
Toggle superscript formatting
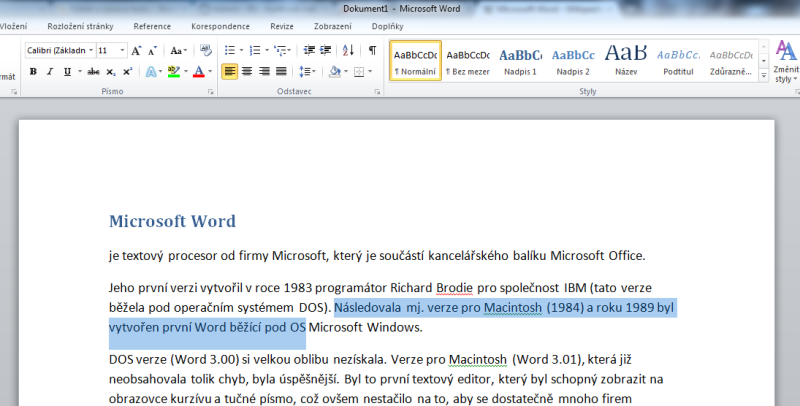pyautogui.click(x=127, y=72)
